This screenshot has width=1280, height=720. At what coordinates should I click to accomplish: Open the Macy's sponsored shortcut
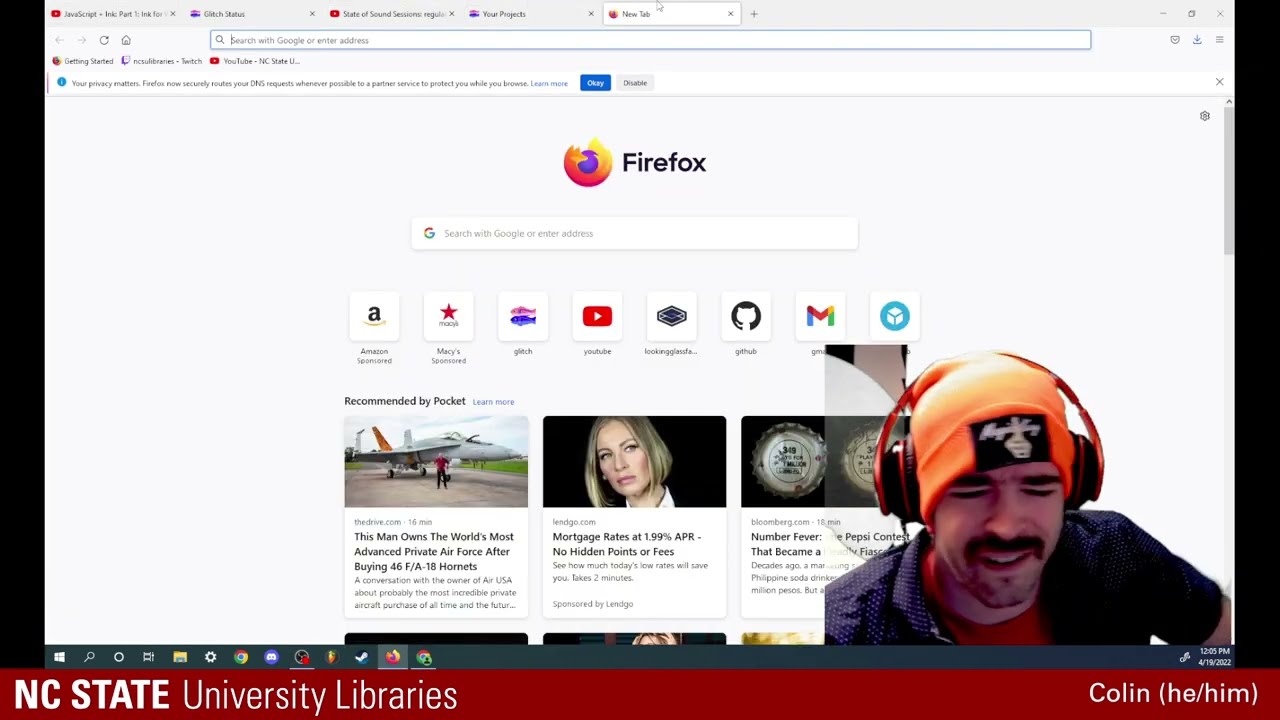pyautogui.click(x=448, y=316)
